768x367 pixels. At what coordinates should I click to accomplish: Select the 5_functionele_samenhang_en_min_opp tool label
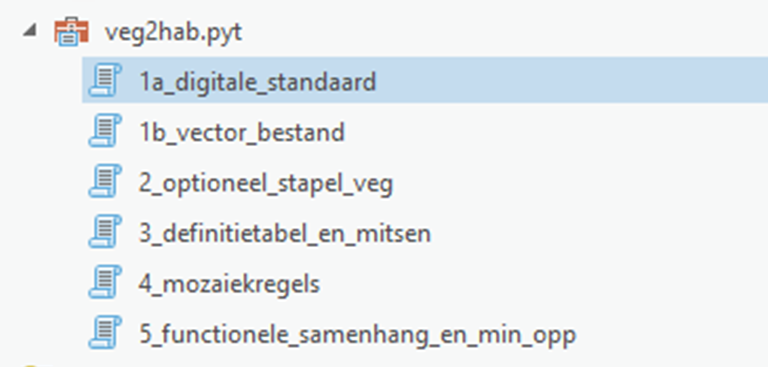pyautogui.click(x=358, y=335)
